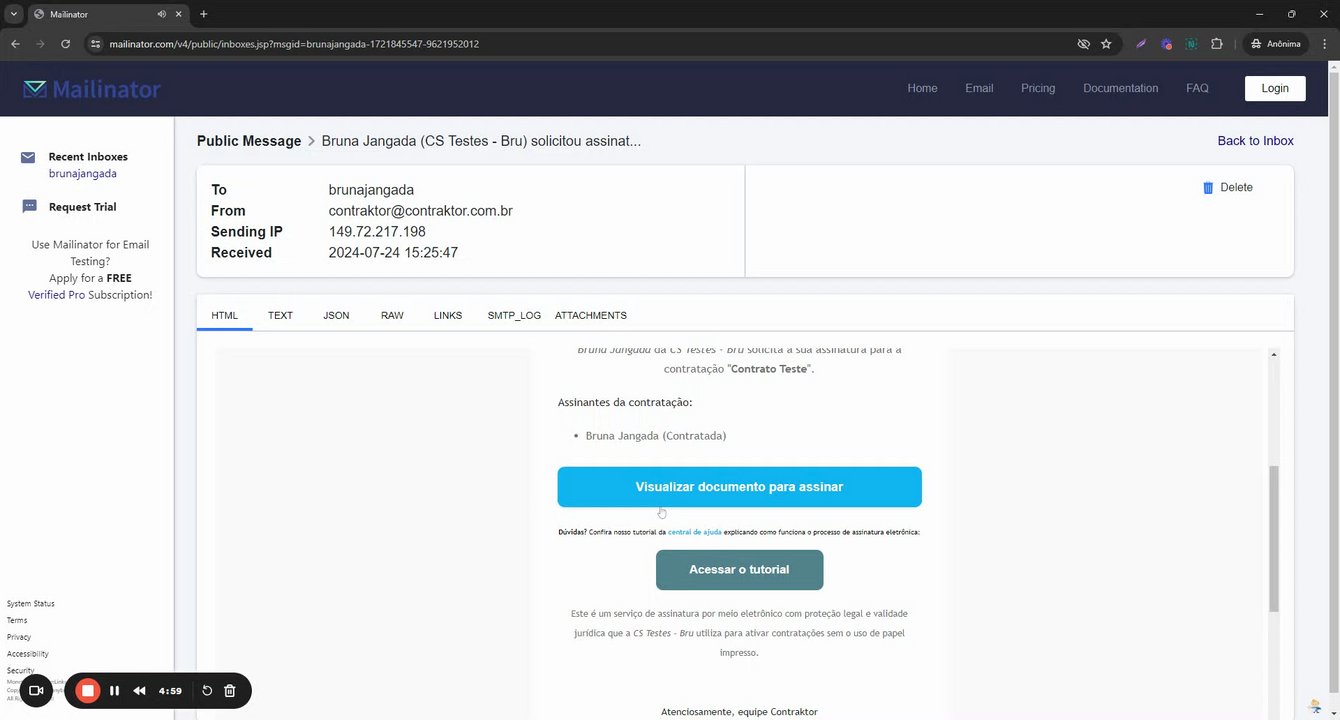Switch to the SMTP_LOG tab
Viewport: 1340px width, 720px height.
[514, 315]
